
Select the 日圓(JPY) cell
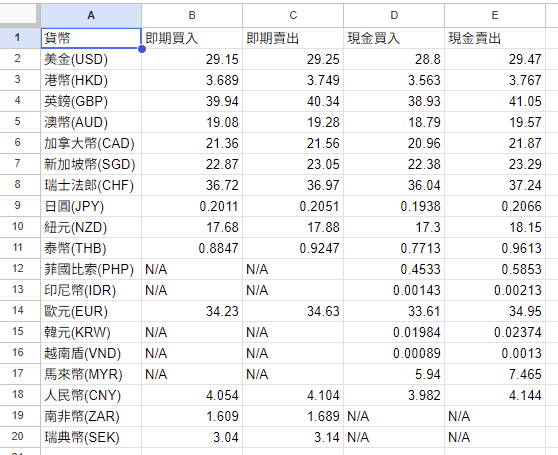(x=91, y=206)
